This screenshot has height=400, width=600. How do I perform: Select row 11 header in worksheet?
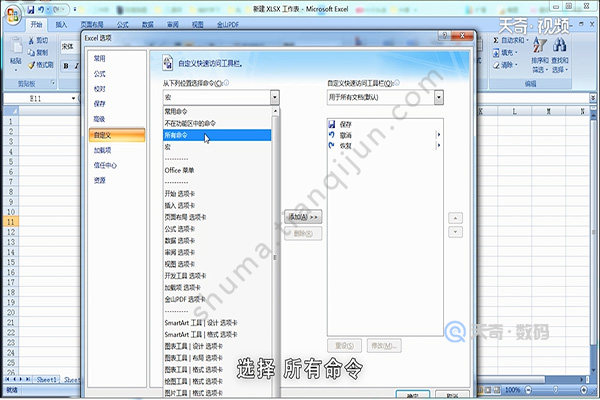point(11,222)
